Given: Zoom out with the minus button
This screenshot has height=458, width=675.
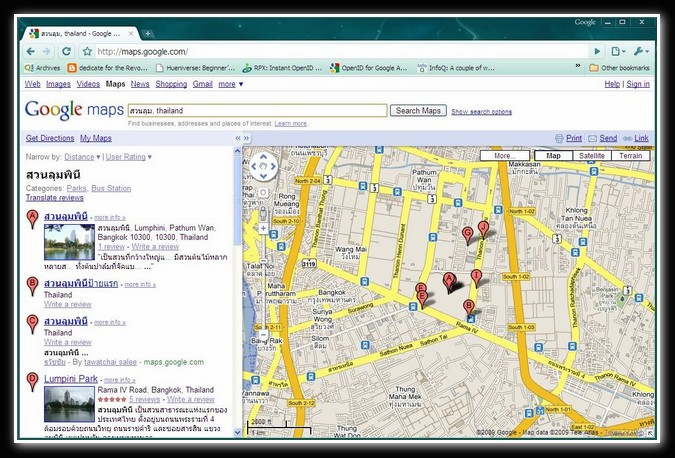Looking at the screenshot, I should click(x=263, y=334).
